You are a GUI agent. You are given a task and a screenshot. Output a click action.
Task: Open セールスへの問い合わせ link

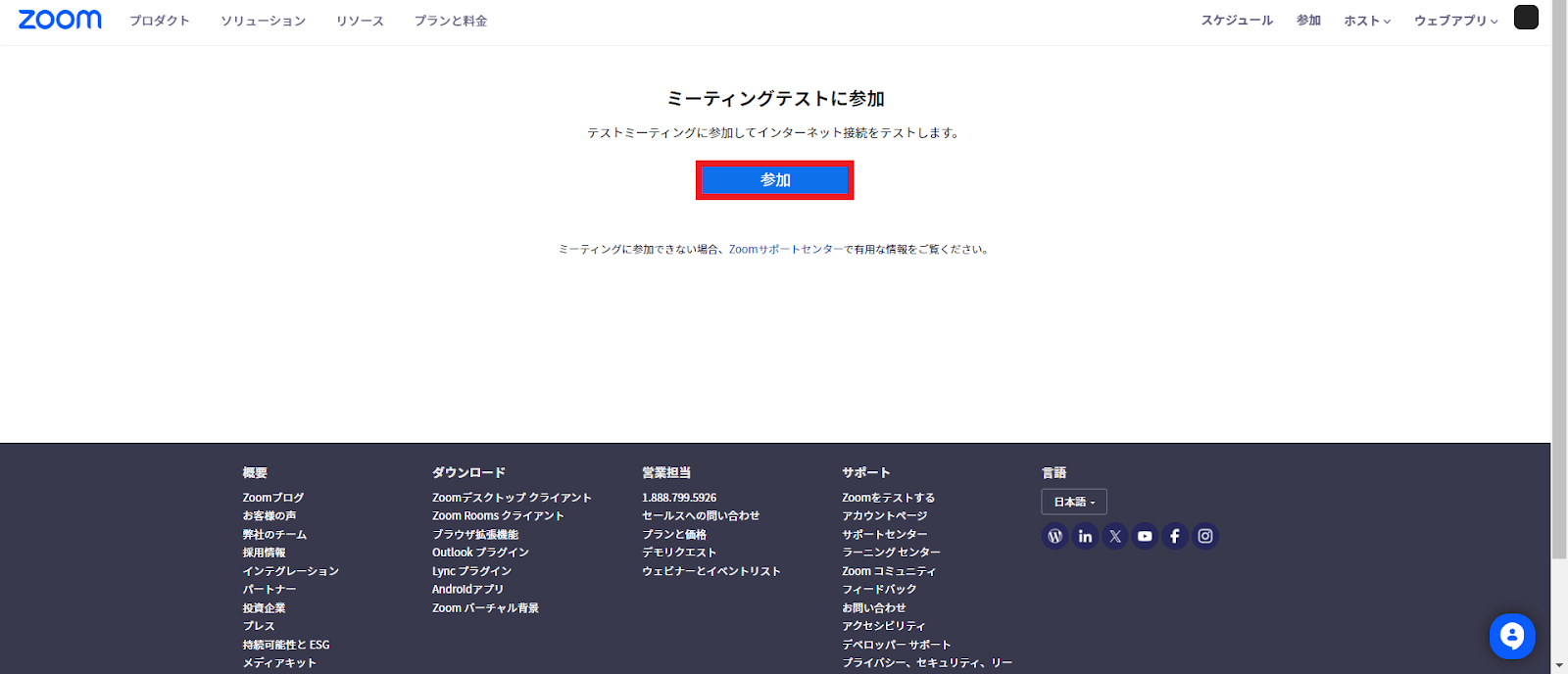(701, 515)
